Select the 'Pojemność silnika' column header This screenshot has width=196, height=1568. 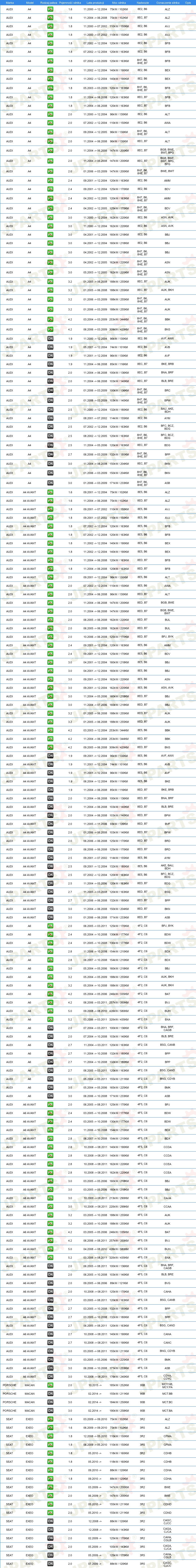tap(70, 3)
